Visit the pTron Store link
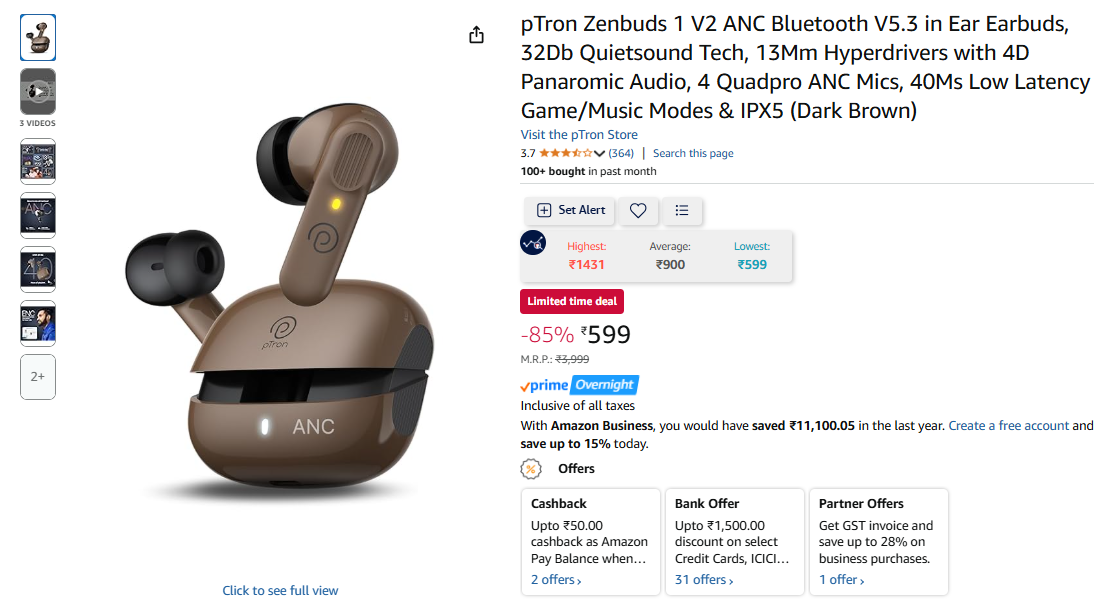The width and height of the screenshot is (1116, 599). (x=579, y=134)
